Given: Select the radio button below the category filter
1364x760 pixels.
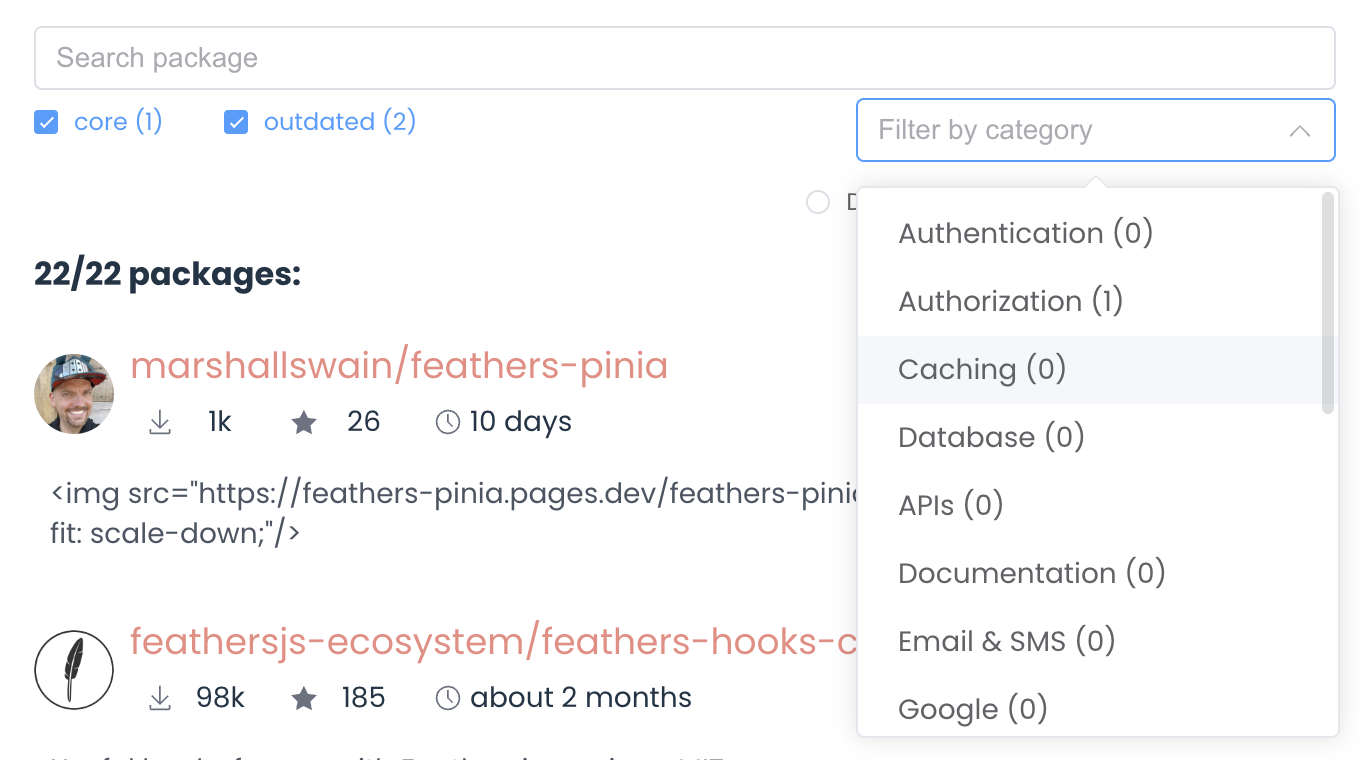Looking at the screenshot, I should [x=818, y=202].
